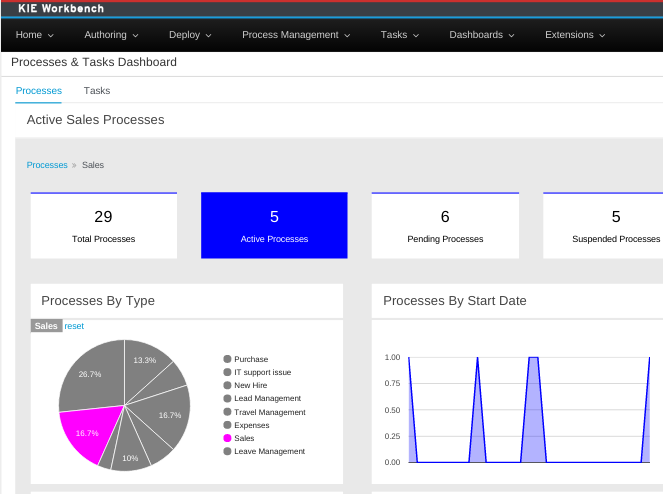Open the Deploy dropdown
This screenshot has width=663, height=494.
[190, 35]
